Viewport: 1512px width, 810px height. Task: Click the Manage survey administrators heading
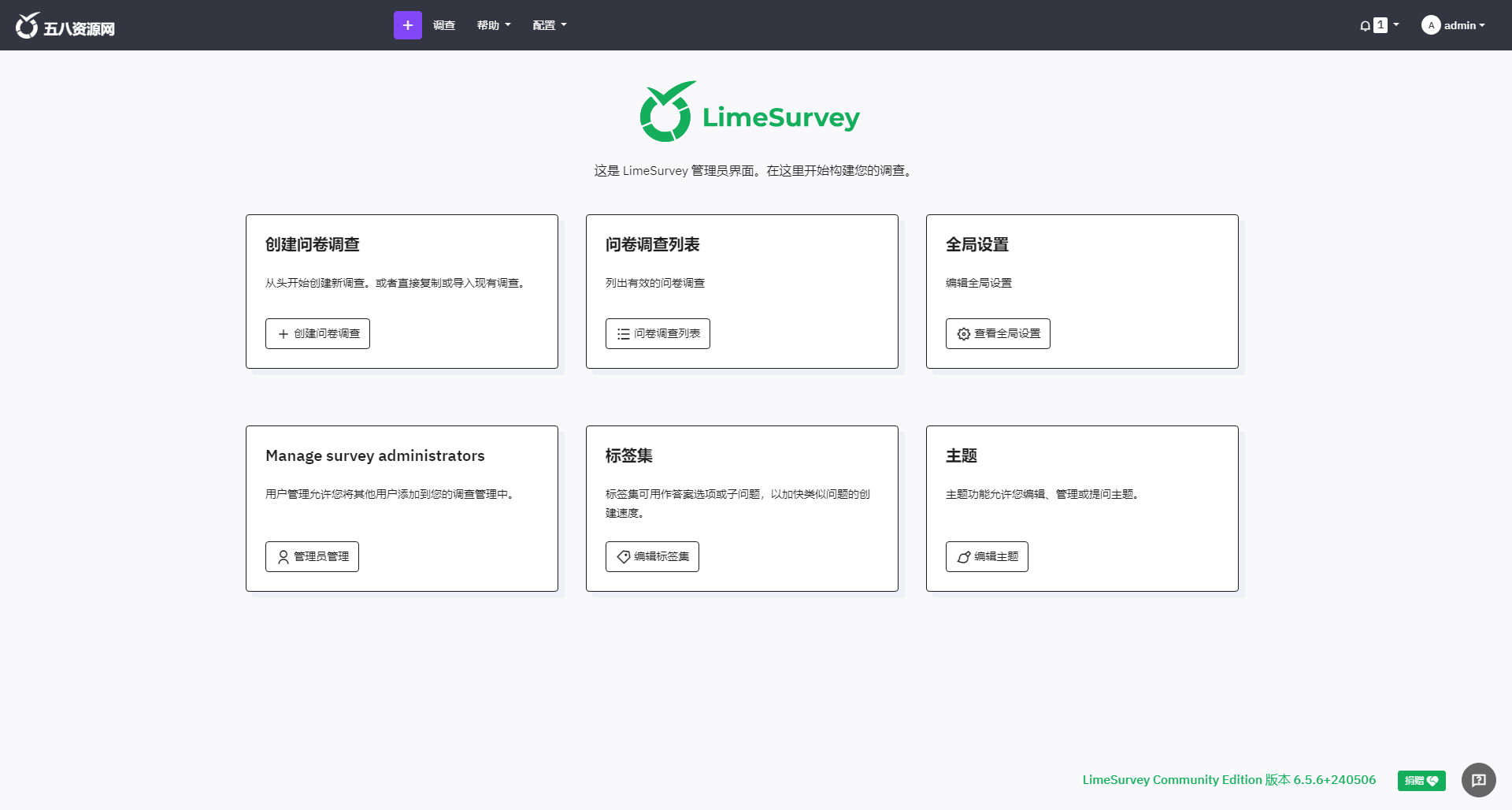click(375, 455)
